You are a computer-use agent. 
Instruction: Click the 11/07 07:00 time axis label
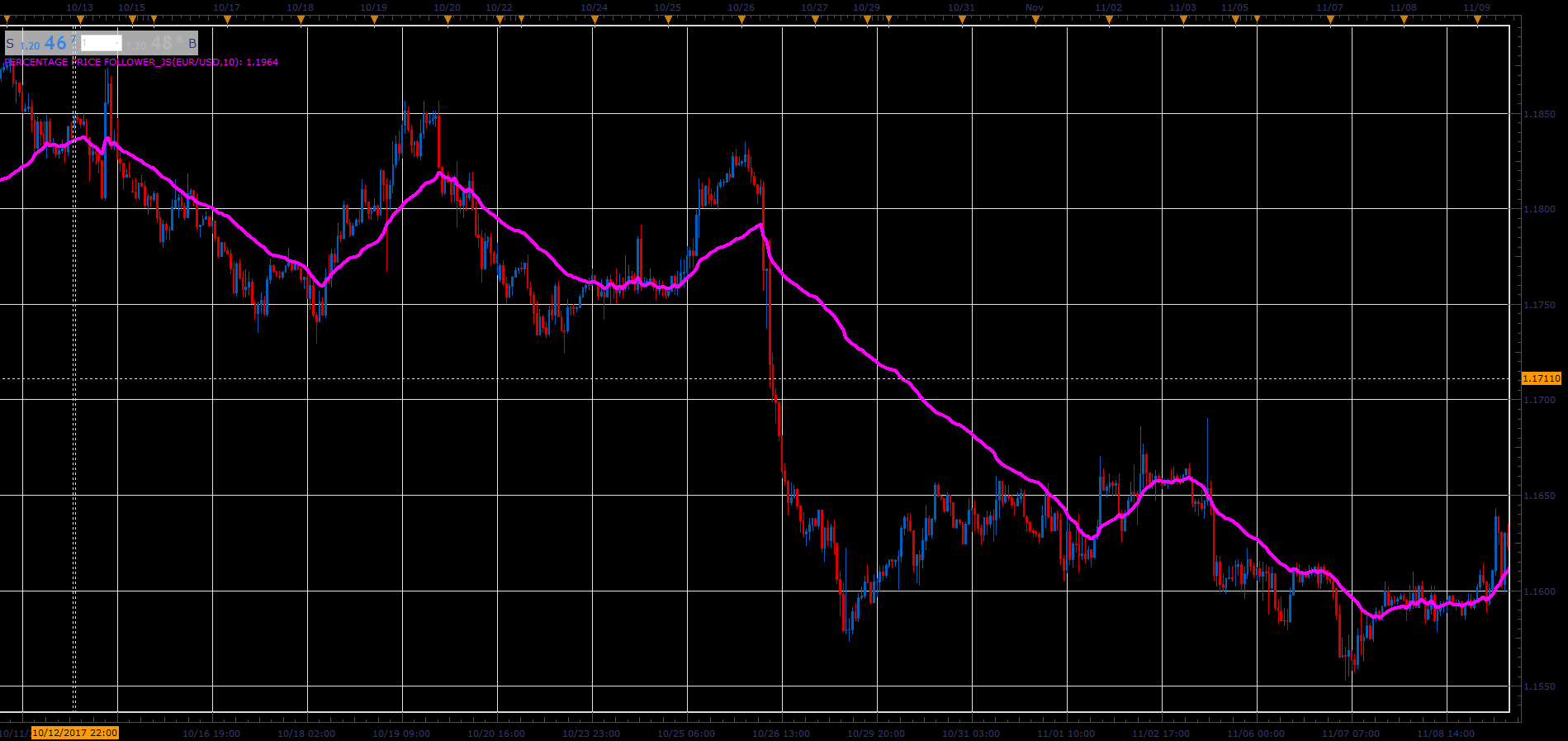click(1351, 734)
